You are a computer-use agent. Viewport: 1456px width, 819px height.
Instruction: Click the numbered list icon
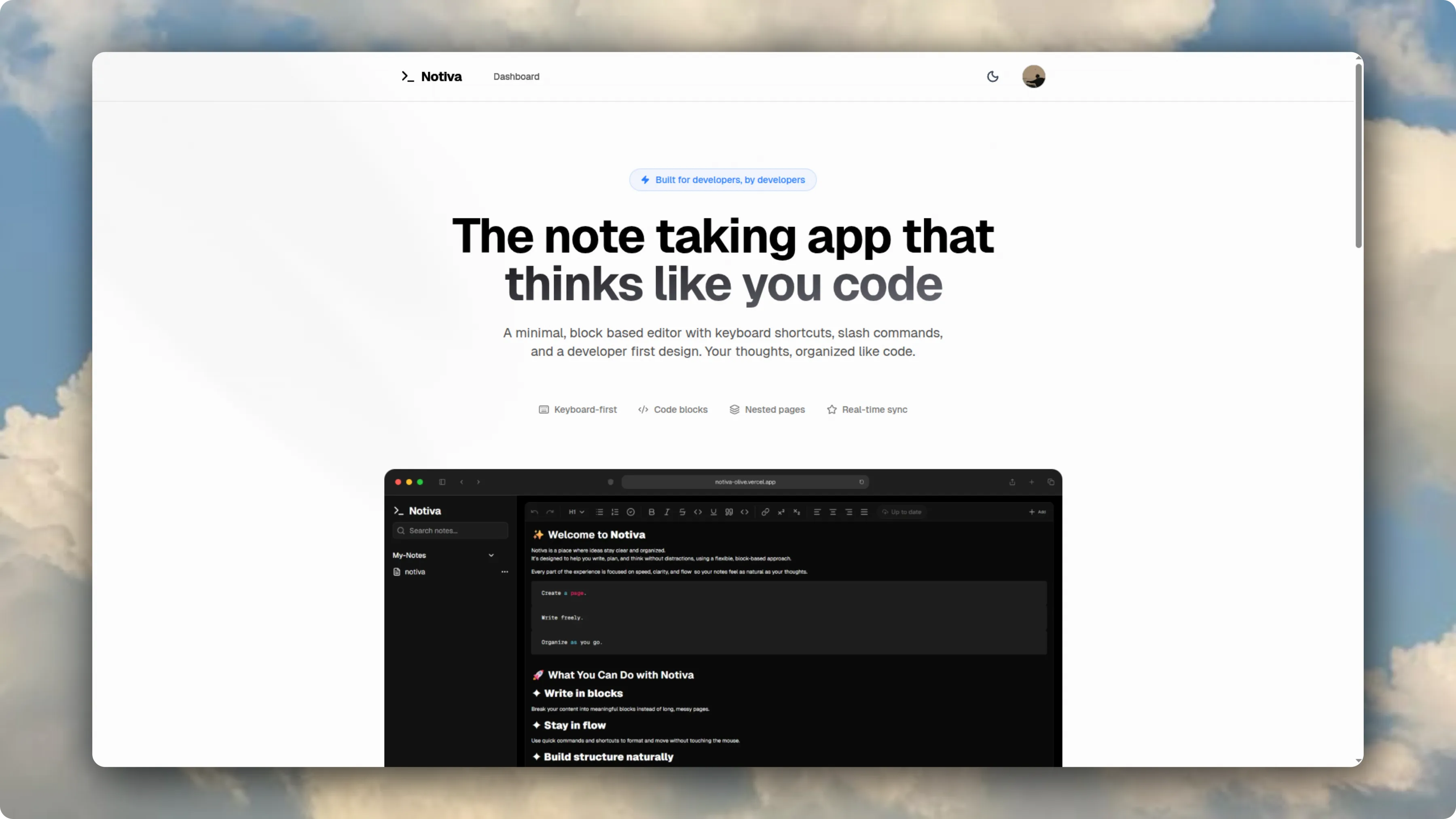click(615, 512)
